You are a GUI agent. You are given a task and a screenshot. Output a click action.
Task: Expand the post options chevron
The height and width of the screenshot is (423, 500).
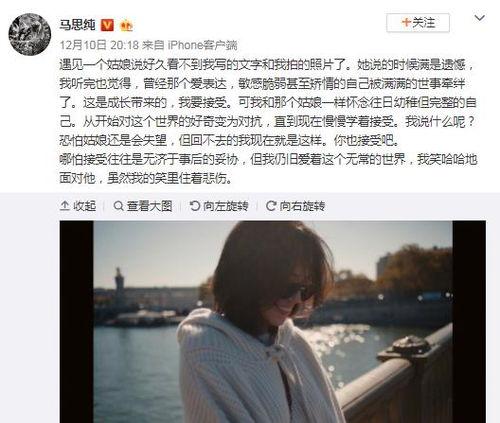tap(479, 18)
